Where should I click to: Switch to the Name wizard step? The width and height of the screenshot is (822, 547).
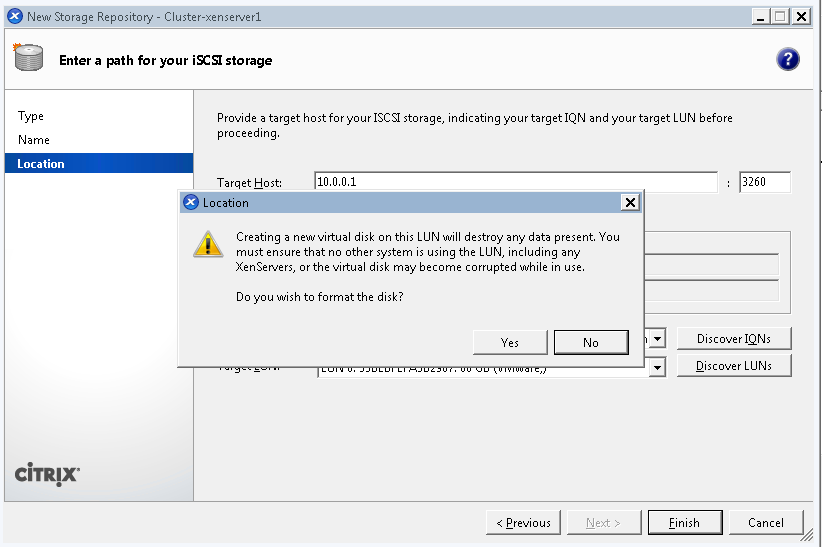(x=34, y=140)
